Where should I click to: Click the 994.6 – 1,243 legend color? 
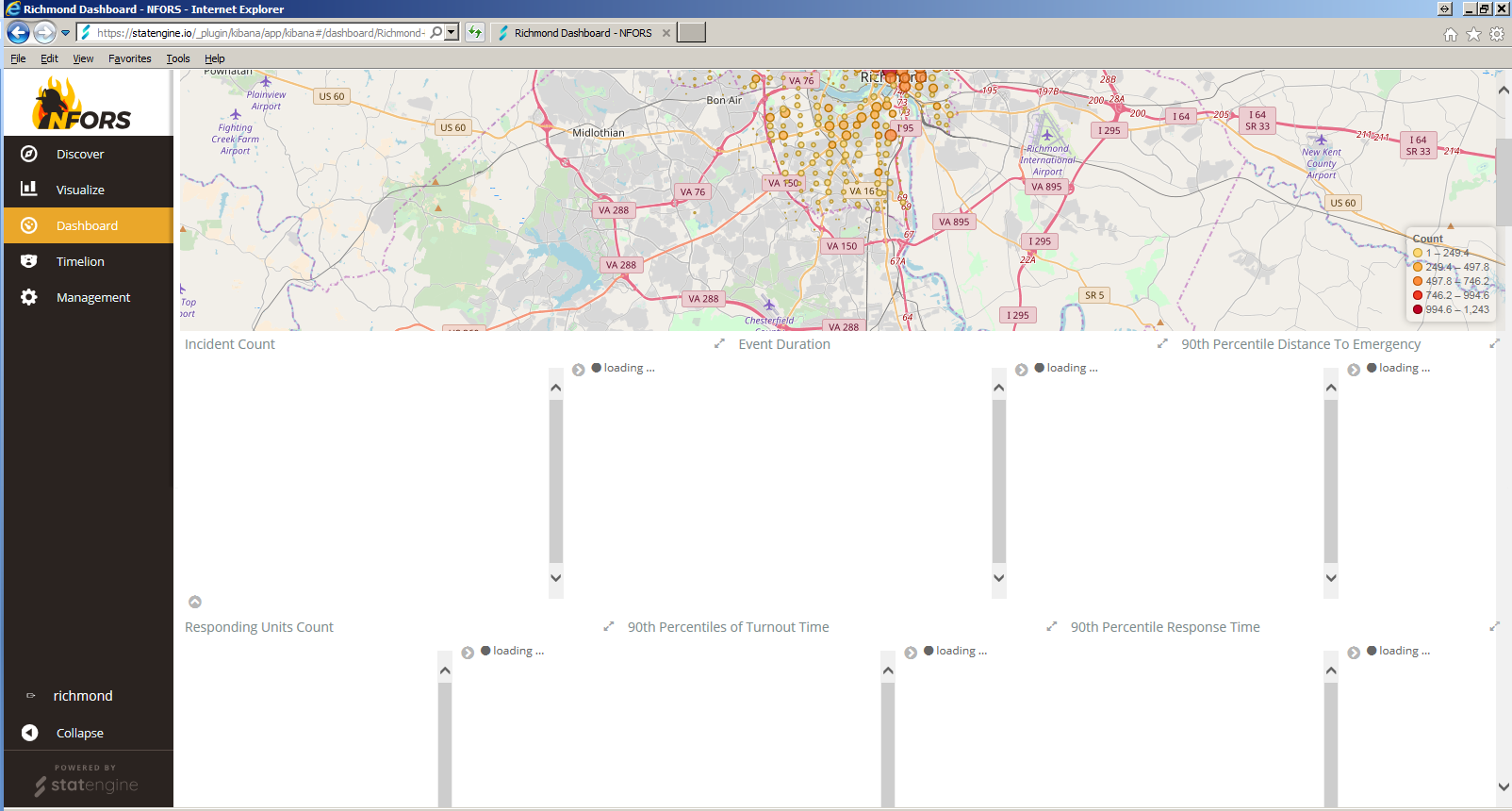click(x=1418, y=309)
